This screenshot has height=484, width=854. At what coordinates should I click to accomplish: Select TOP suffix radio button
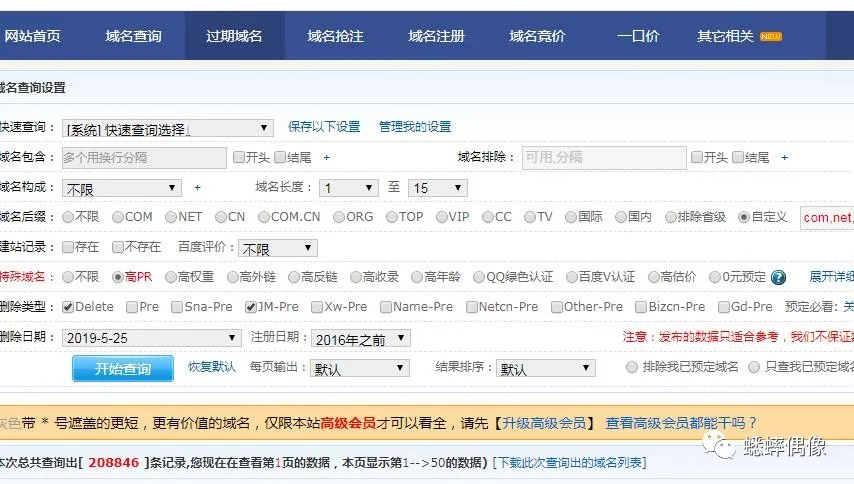click(x=392, y=217)
